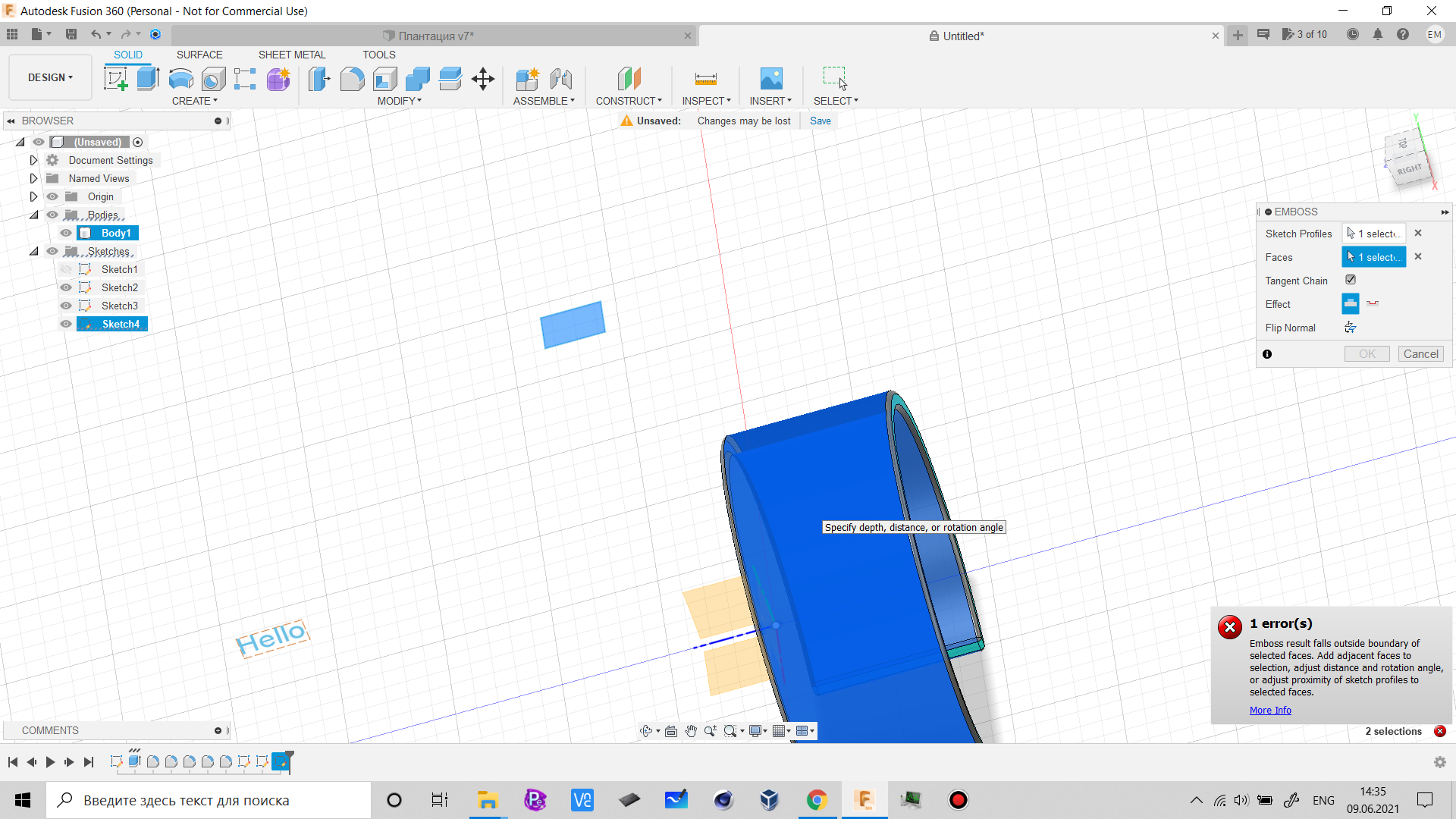Toggle visibility of the Origin folder
Viewport: 1456px width, 819px height.
pyautogui.click(x=52, y=196)
